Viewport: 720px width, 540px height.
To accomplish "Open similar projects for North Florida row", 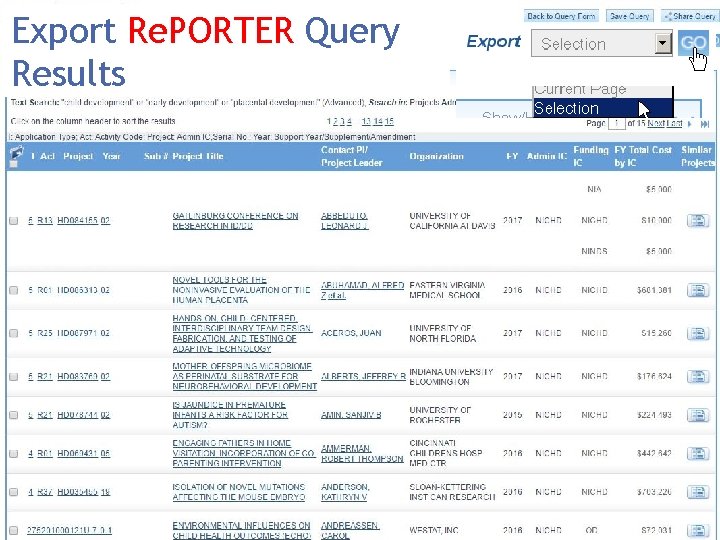I will click(698, 333).
